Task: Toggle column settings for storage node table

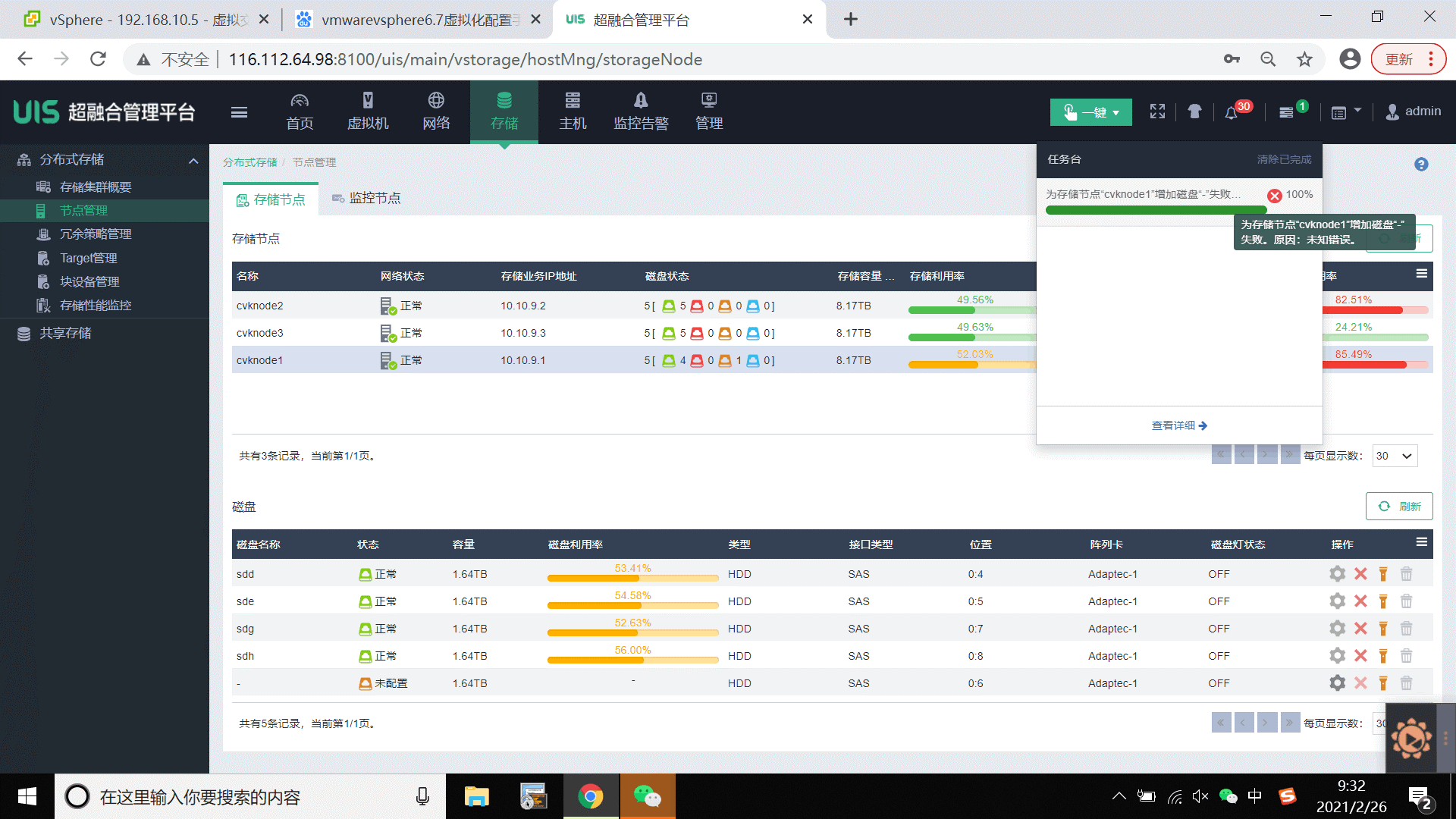Action: tap(1421, 274)
